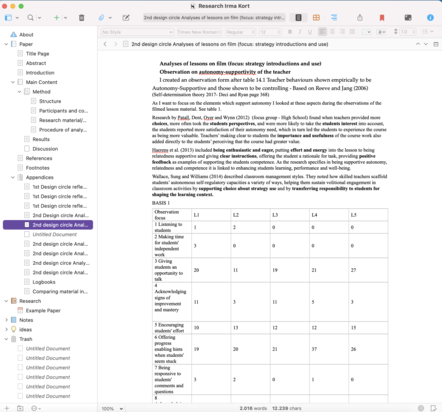Click the Compile icon in the toolbar

360,18
